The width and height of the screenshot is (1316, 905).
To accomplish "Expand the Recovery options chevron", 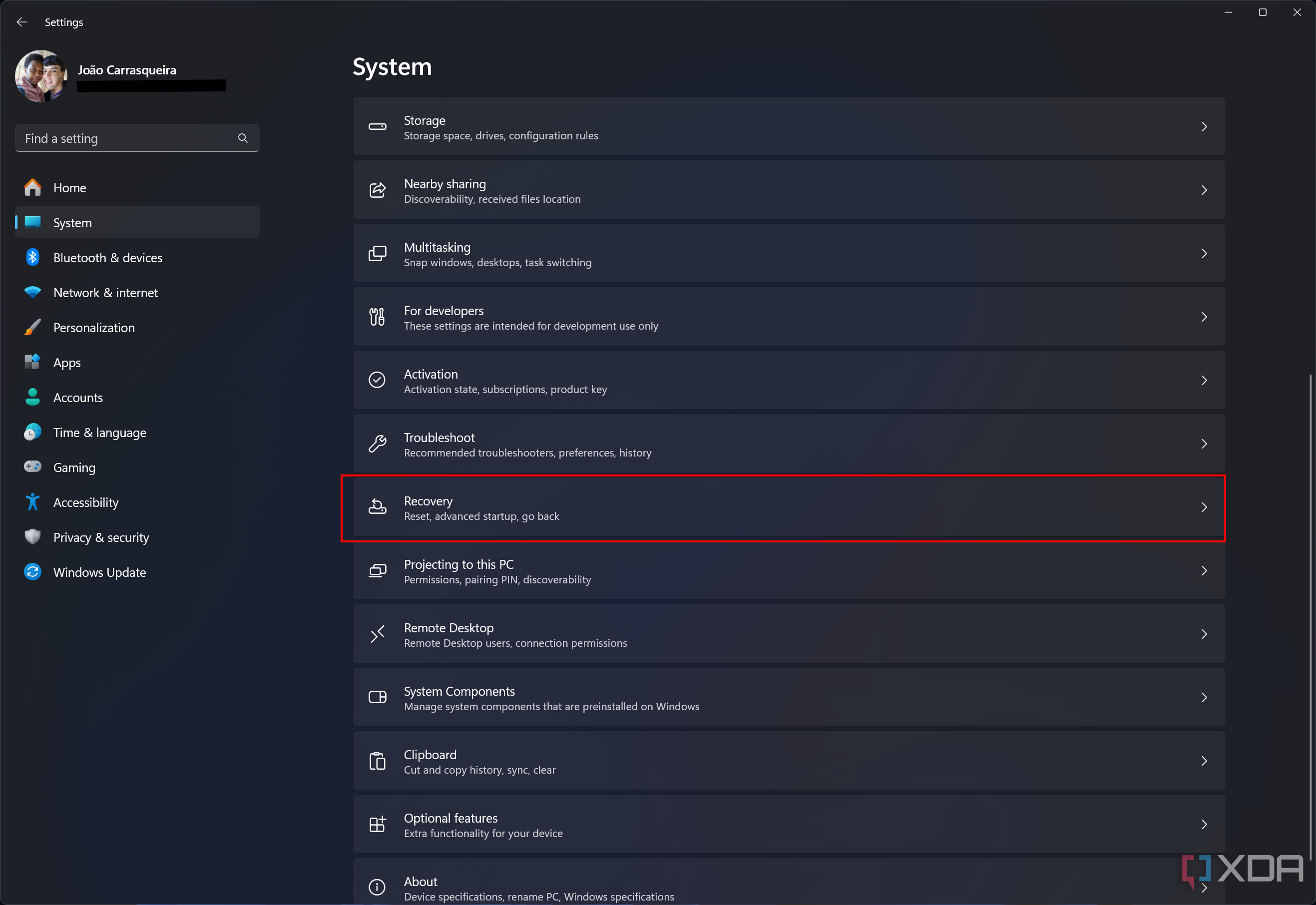I will point(1204,507).
